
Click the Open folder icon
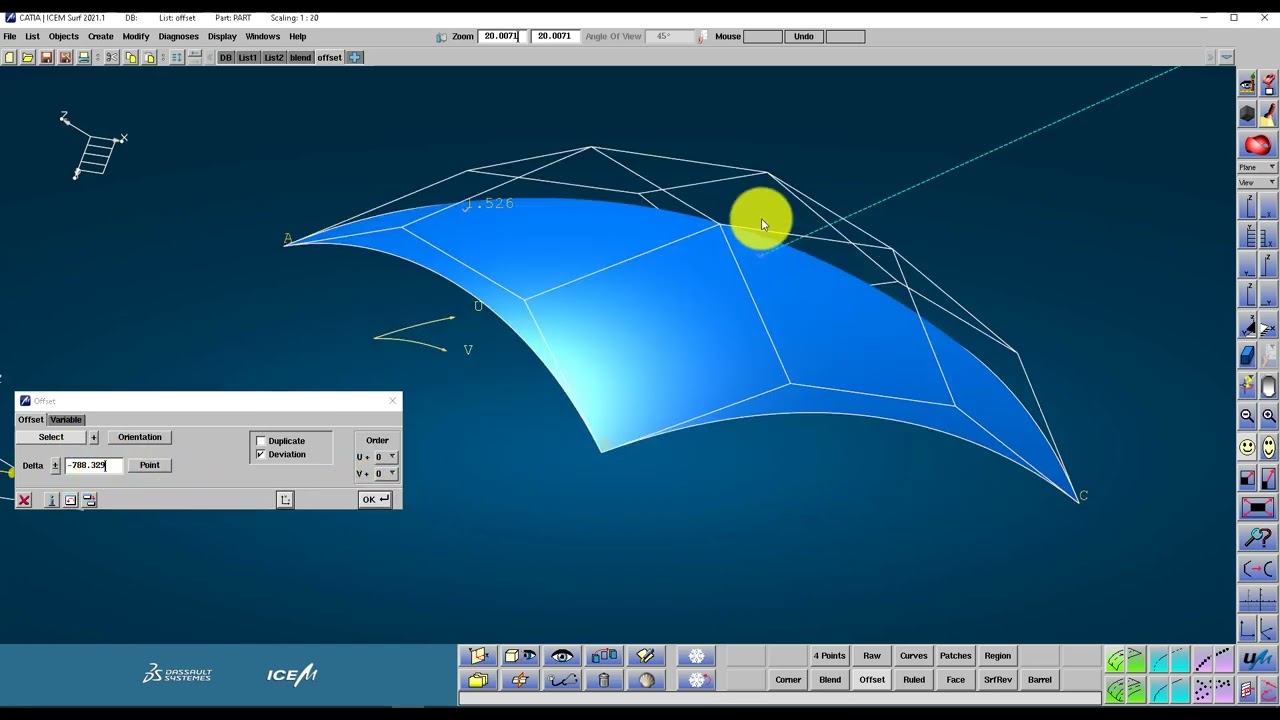28,57
